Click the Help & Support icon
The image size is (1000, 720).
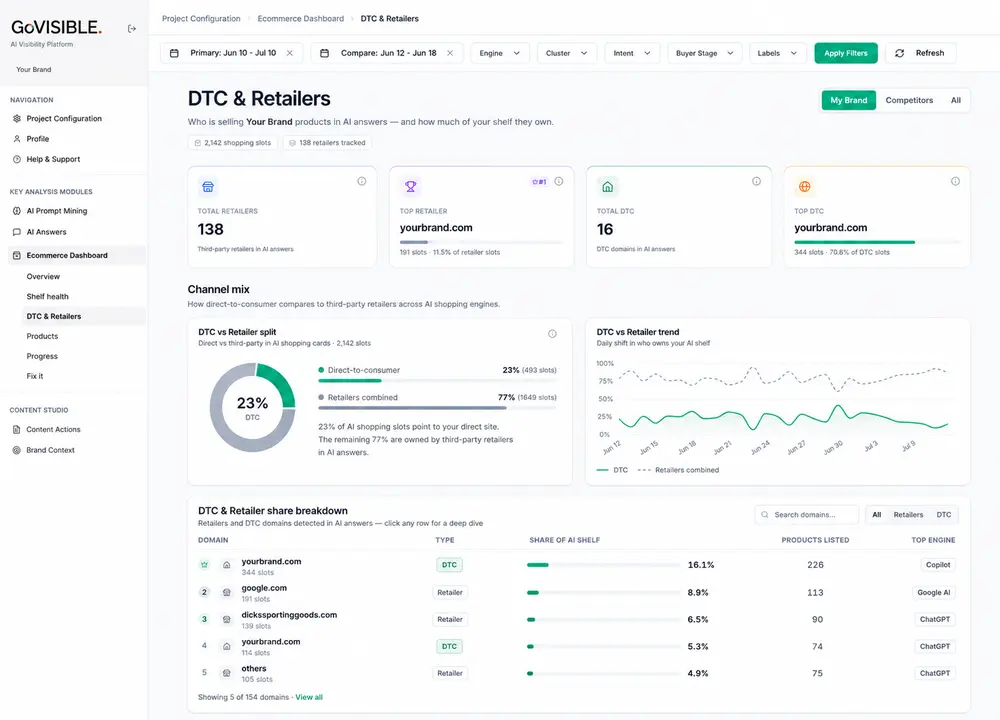[x=17, y=159]
